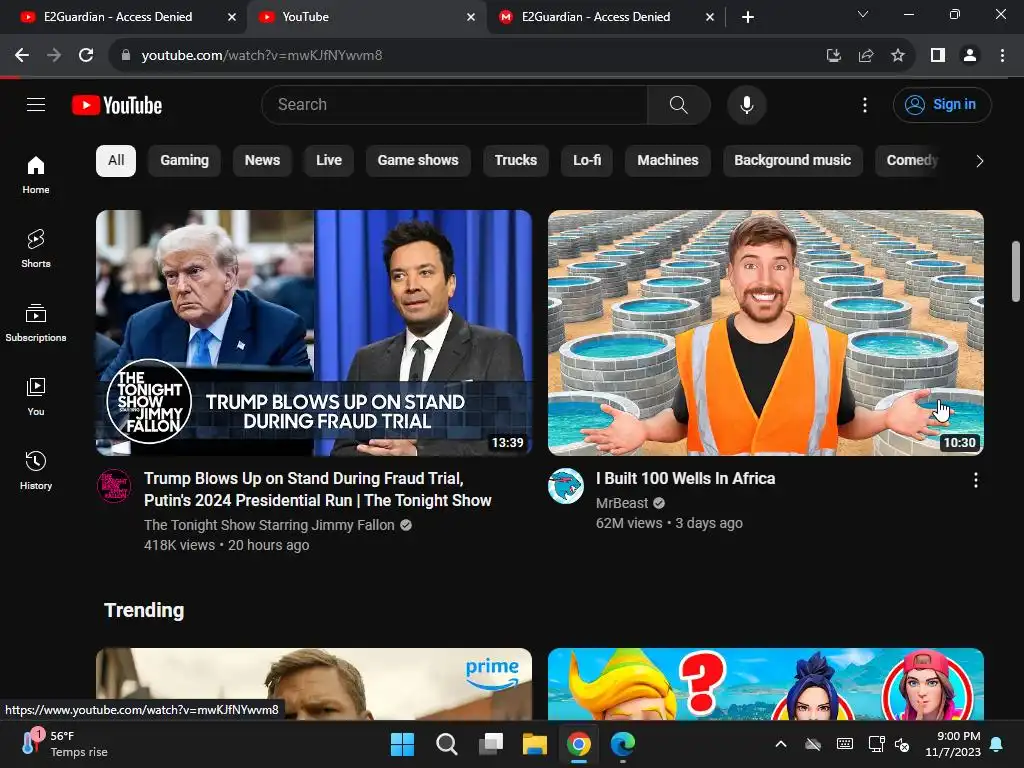Click the MrBeast channel avatar
1024x768 pixels.
coord(566,486)
